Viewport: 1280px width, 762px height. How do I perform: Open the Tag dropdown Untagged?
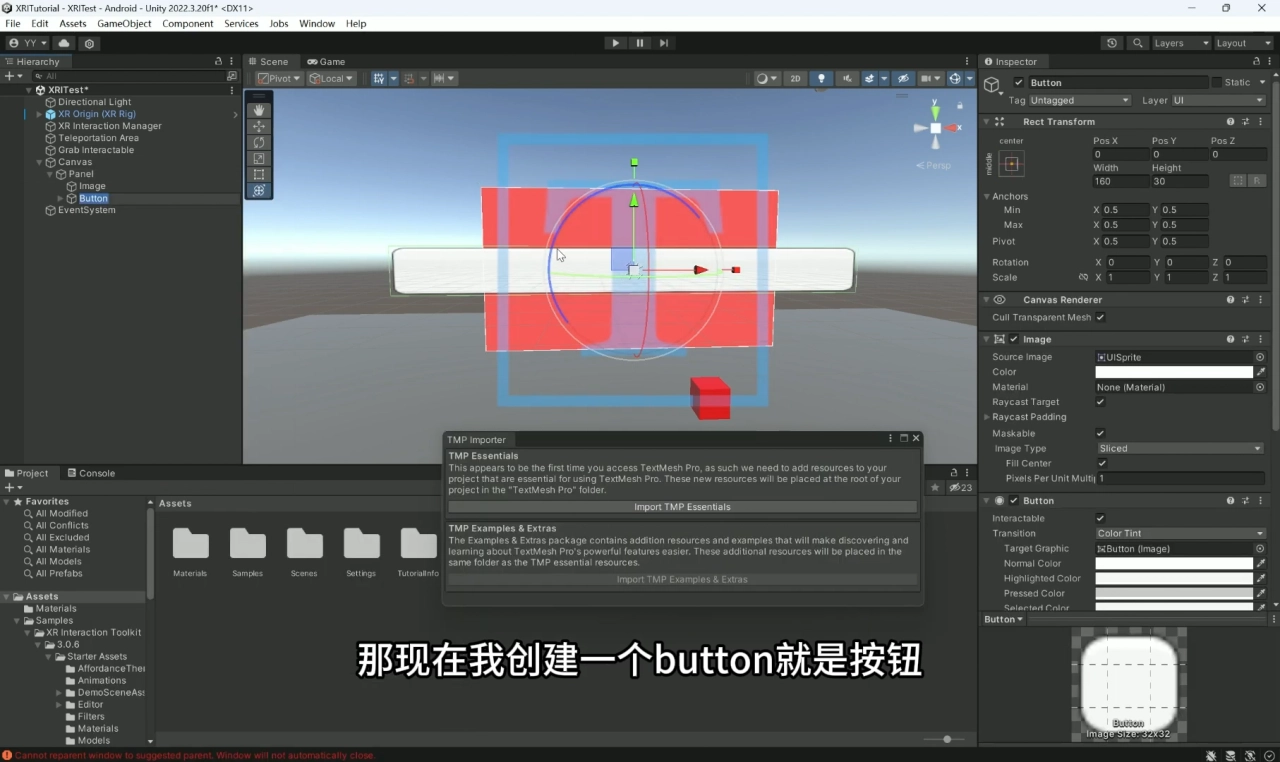(1079, 100)
